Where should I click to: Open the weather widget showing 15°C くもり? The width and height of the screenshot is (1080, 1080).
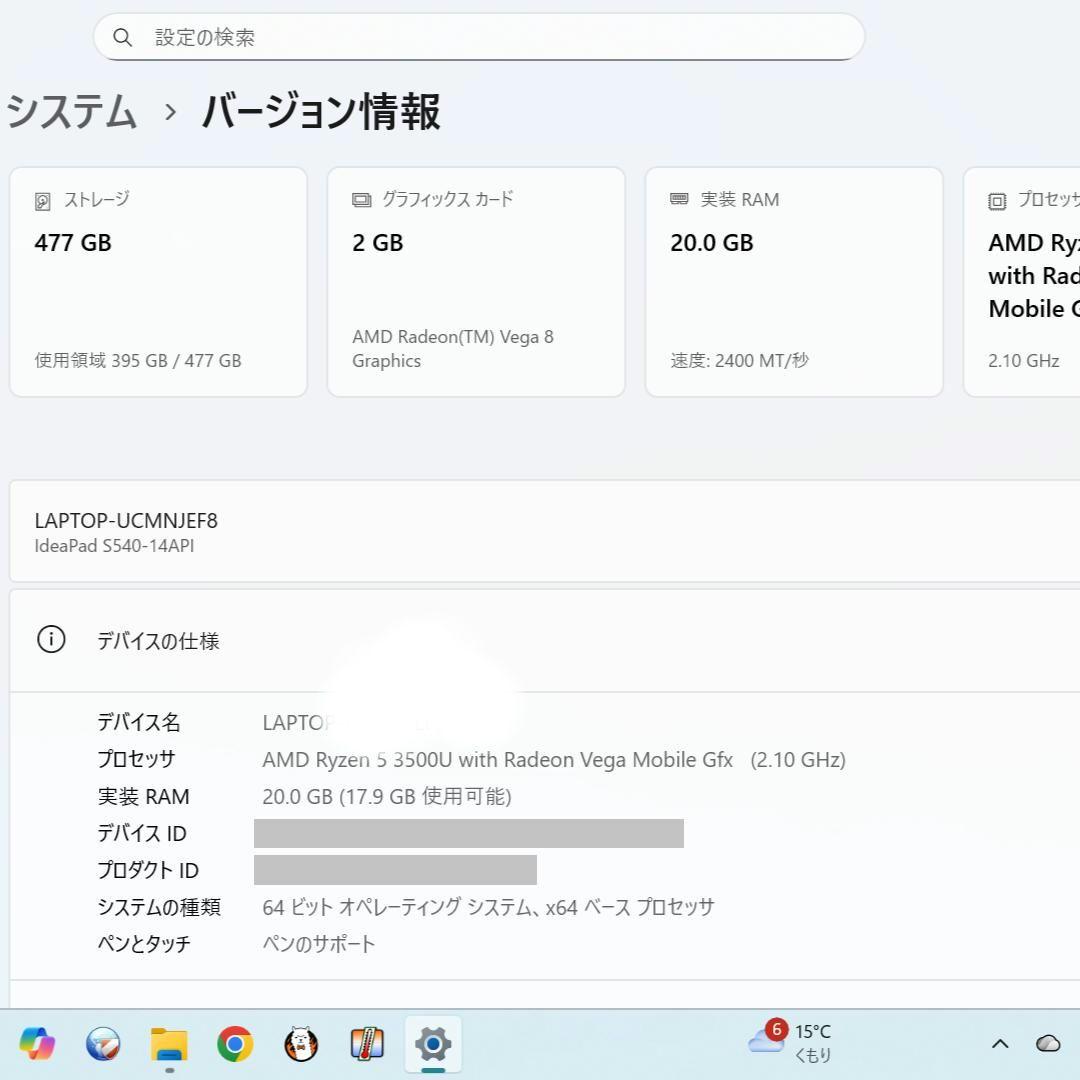pyautogui.click(x=790, y=1043)
